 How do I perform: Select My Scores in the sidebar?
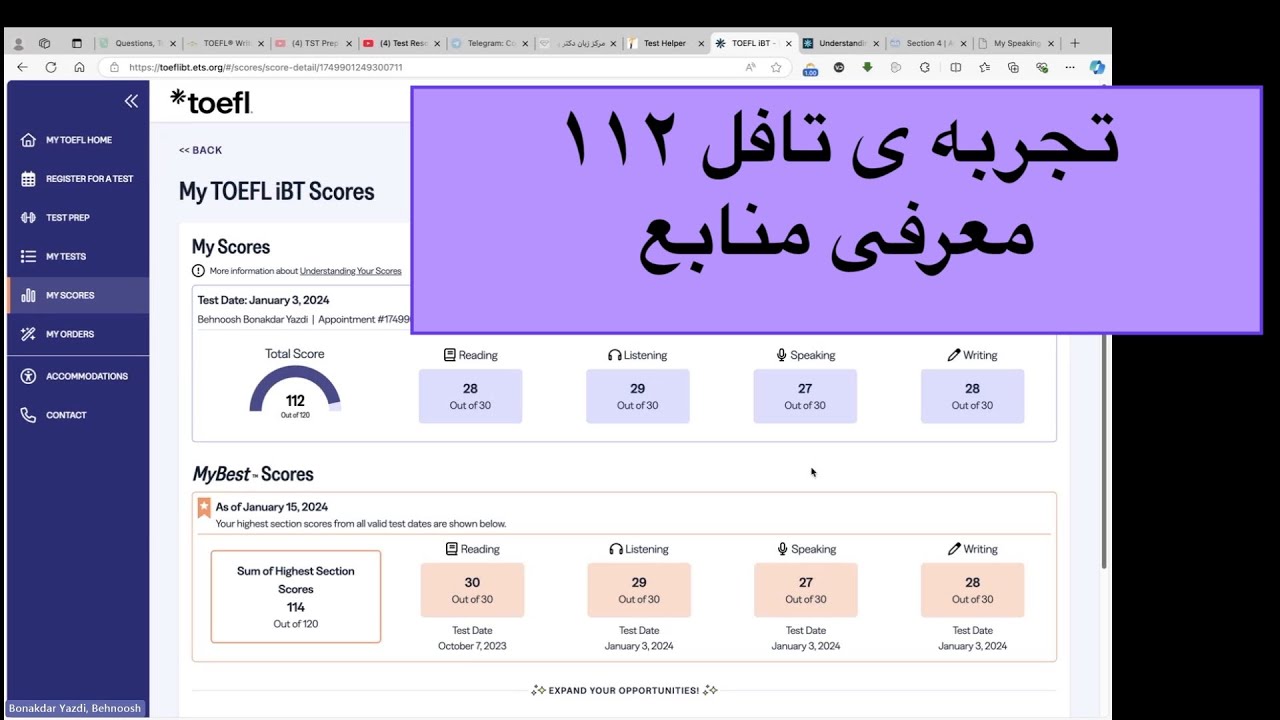[x=77, y=296]
